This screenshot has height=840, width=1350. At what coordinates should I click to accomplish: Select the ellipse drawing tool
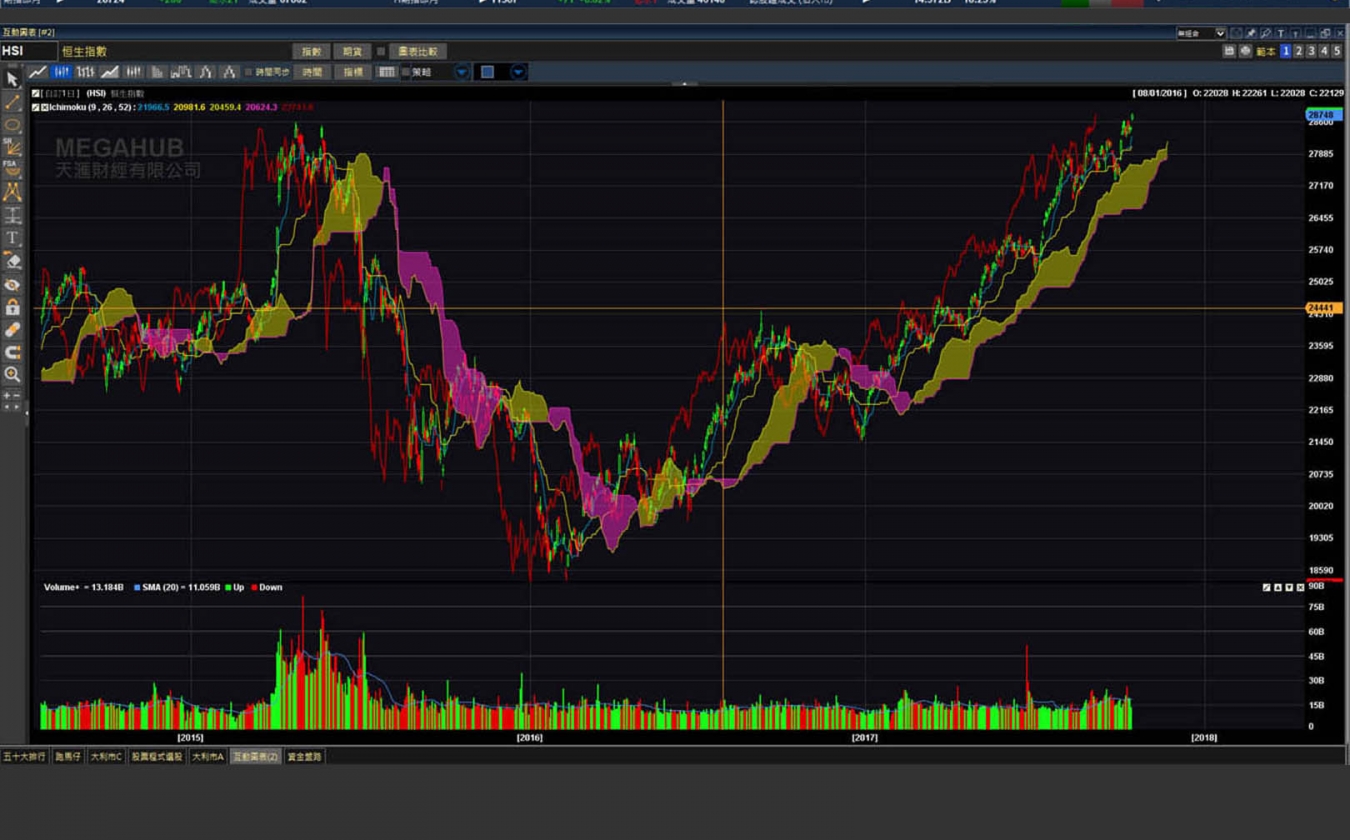click(x=12, y=125)
